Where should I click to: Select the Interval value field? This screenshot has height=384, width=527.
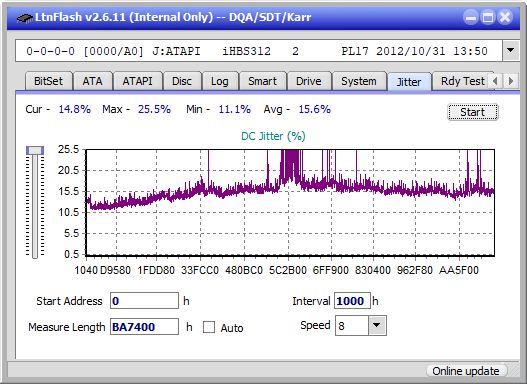tap(352, 301)
